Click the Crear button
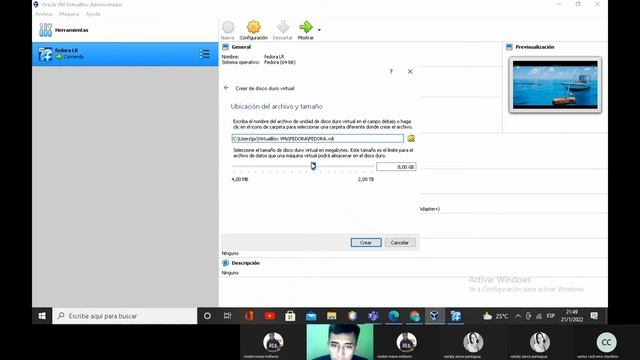 [366, 242]
